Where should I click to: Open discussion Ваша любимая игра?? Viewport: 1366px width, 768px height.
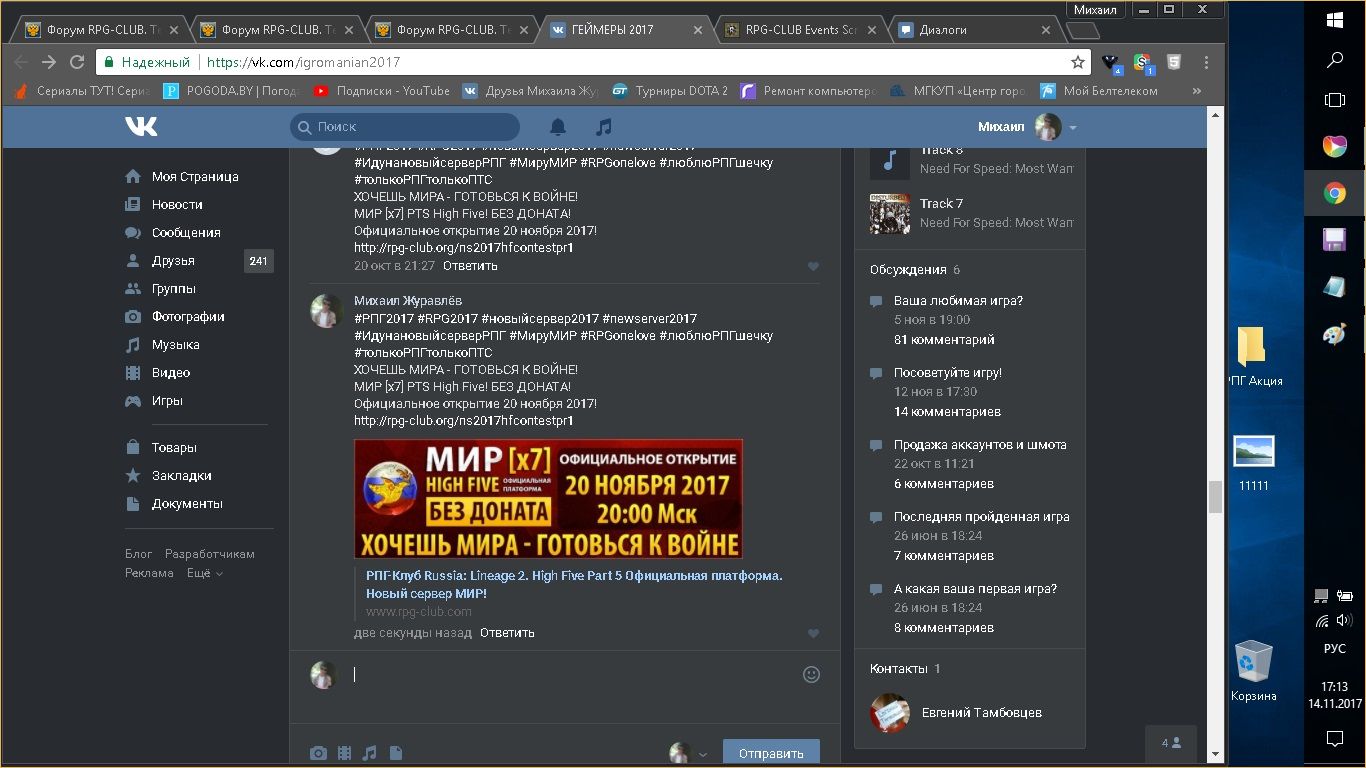[x=958, y=300]
